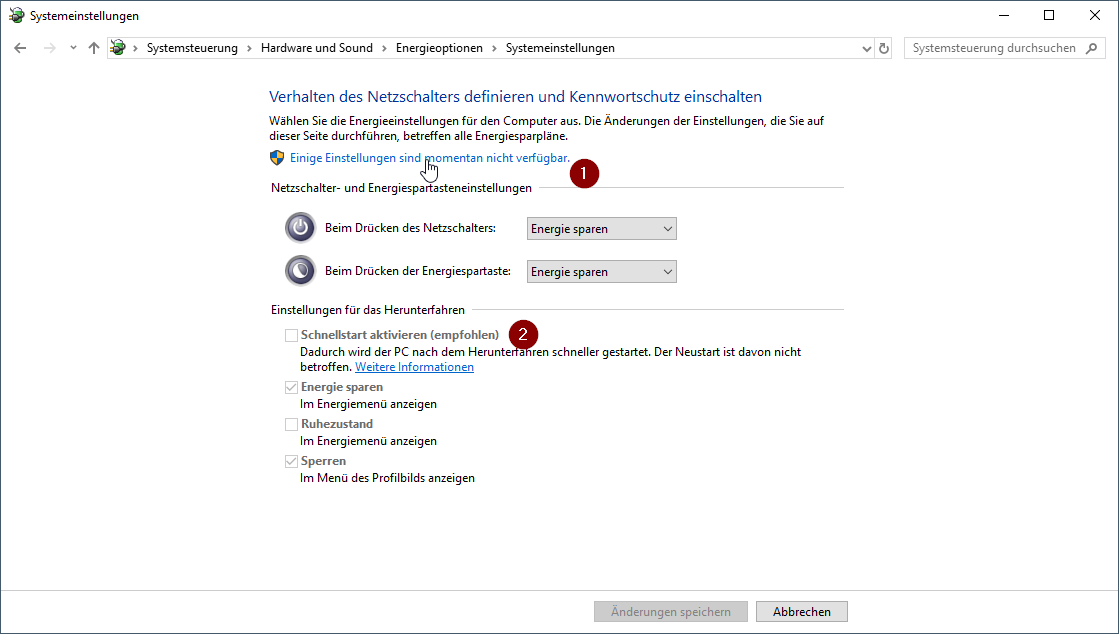The image size is (1119, 634).
Task: Open the Weitere Informationen link
Action: tap(415, 367)
